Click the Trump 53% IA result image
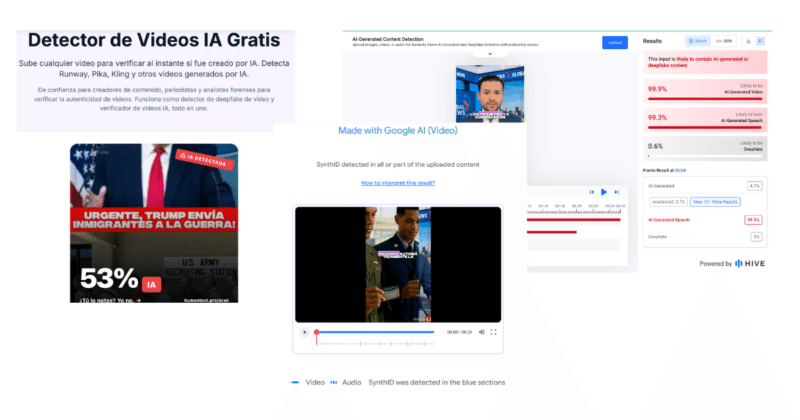 (154, 223)
